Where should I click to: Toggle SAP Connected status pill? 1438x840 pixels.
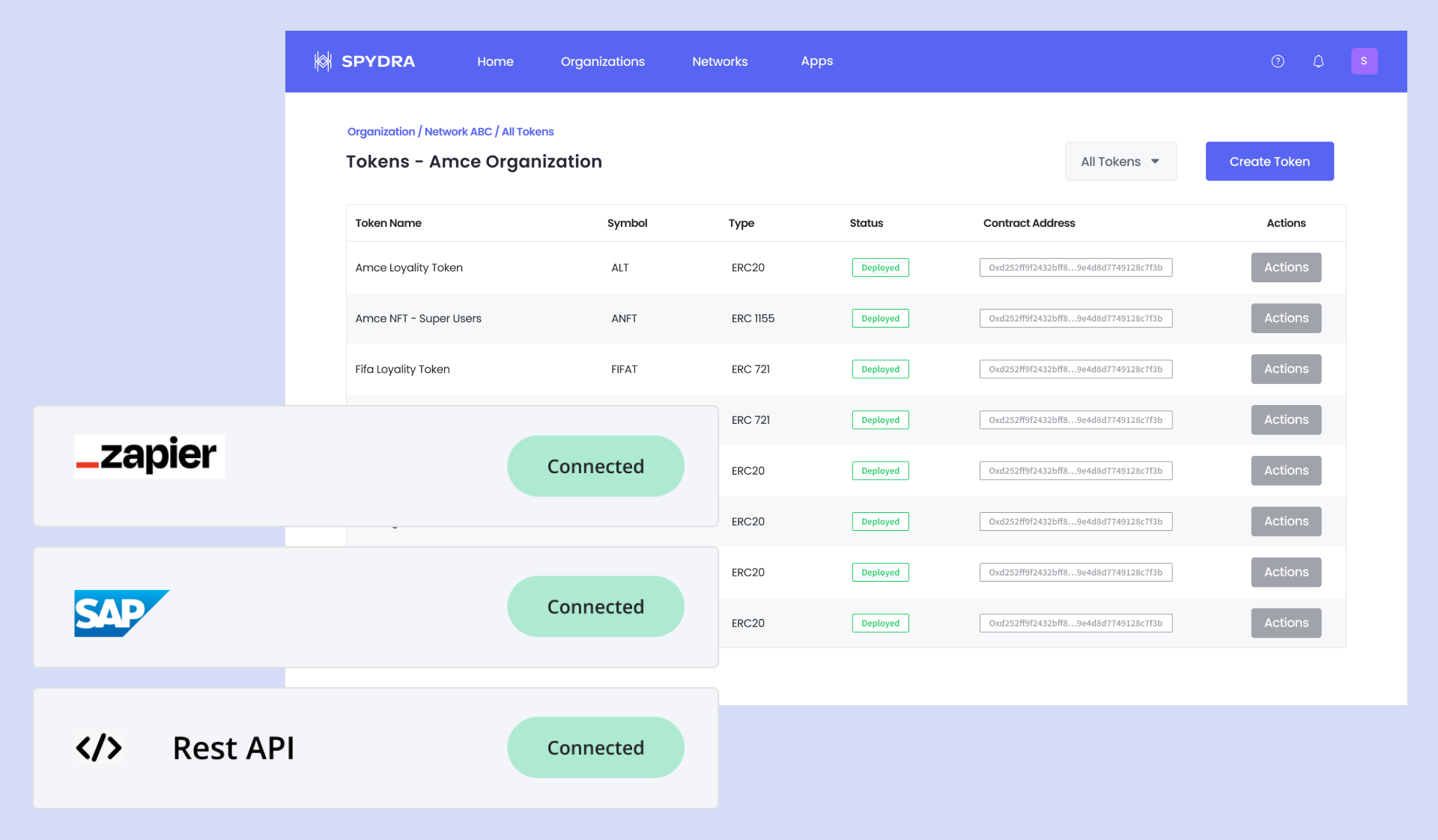pyautogui.click(x=595, y=606)
